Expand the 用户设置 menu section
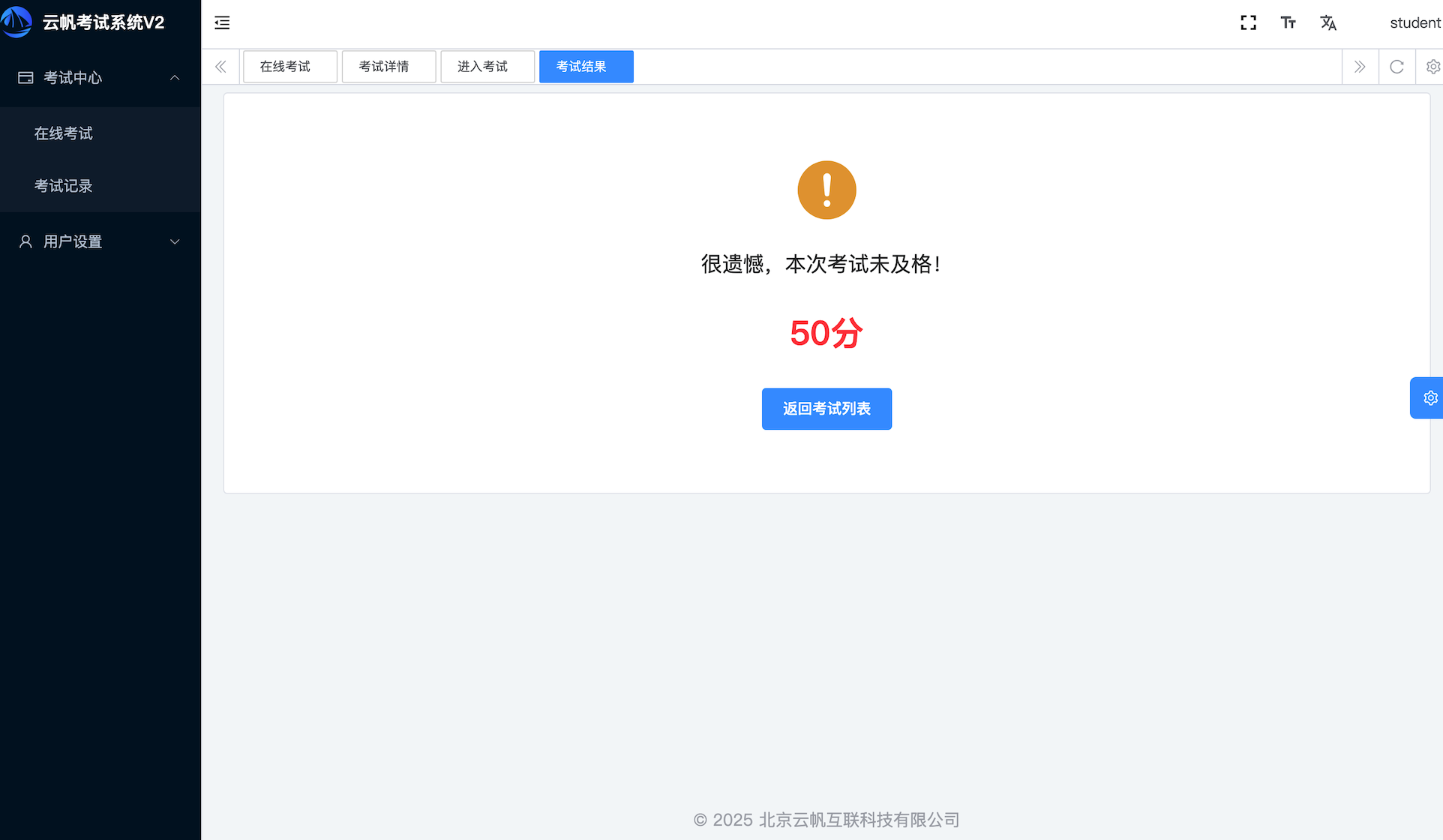Image resolution: width=1443 pixels, height=840 pixels. (x=174, y=241)
